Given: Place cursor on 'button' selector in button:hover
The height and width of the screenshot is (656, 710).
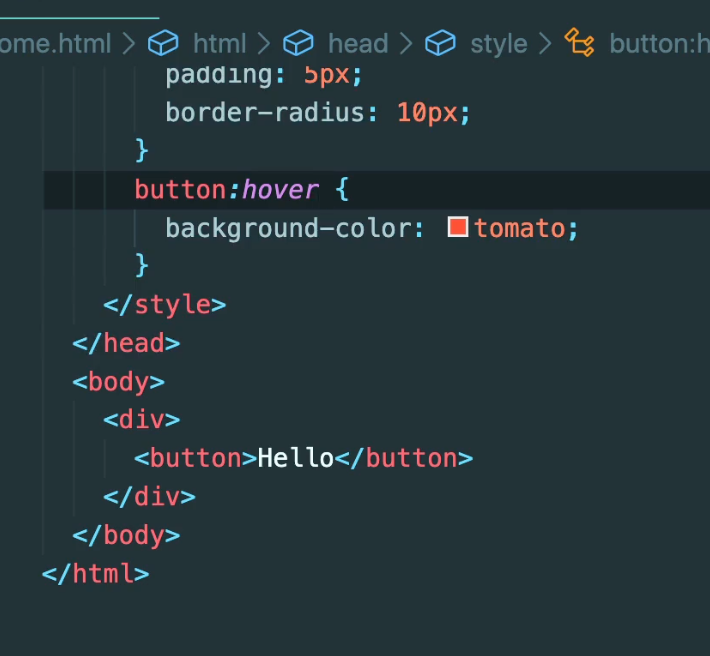Looking at the screenshot, I should tap(180, 189).
